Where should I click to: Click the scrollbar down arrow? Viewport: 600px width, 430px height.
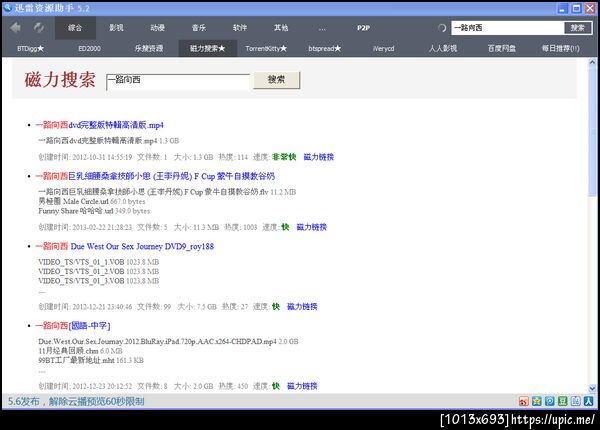tap(592, 388)
